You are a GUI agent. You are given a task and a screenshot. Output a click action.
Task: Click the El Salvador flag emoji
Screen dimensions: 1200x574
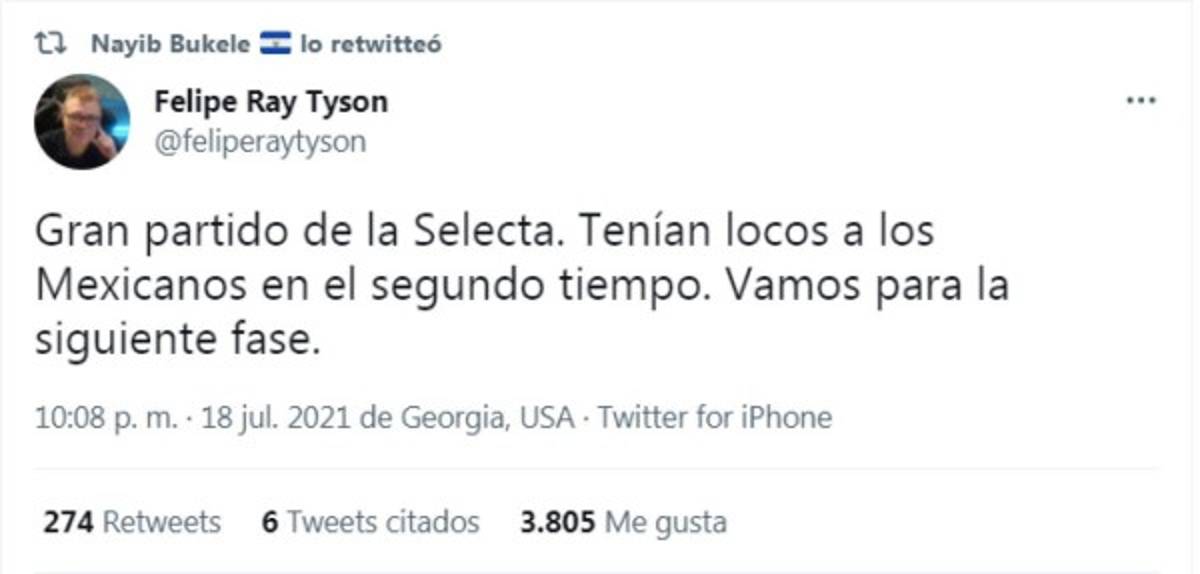275,43
